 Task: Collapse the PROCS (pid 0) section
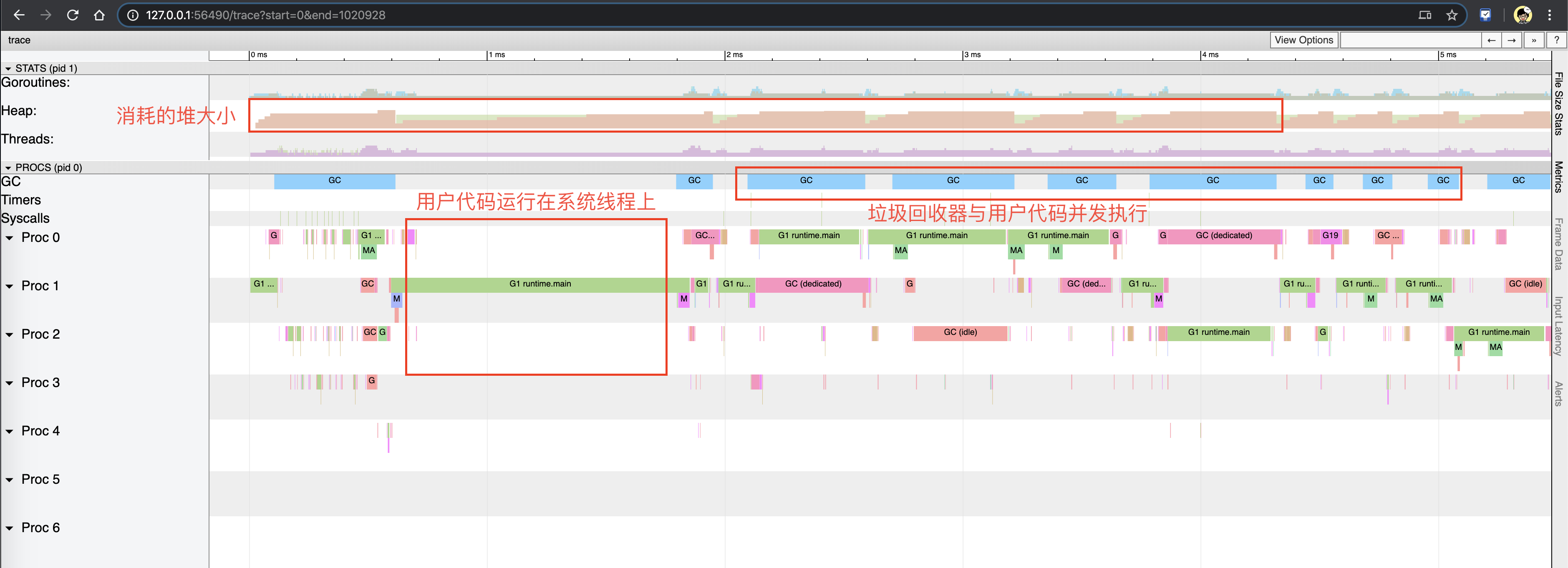click(8, 167)
